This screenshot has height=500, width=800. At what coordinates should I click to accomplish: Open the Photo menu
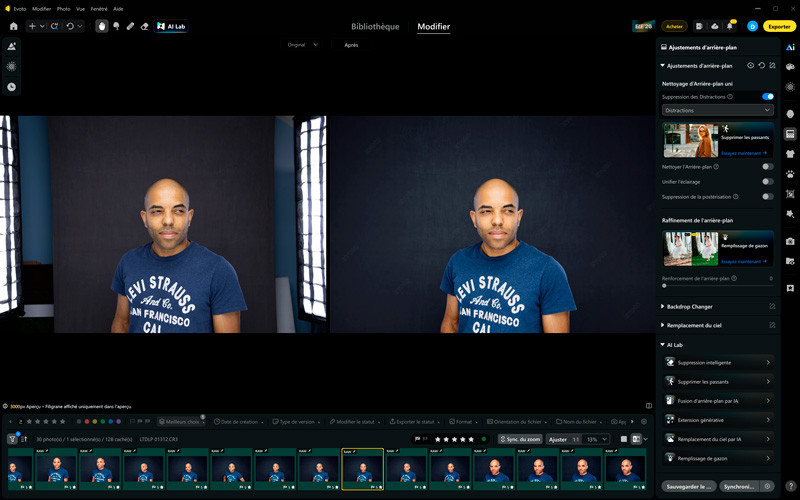63,9
